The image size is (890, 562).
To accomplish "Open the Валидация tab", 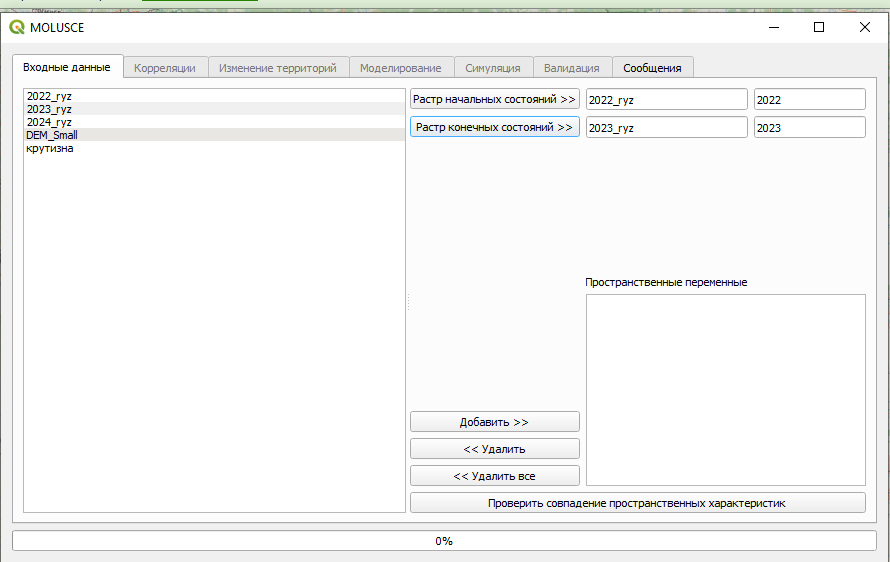I will 572,68.
